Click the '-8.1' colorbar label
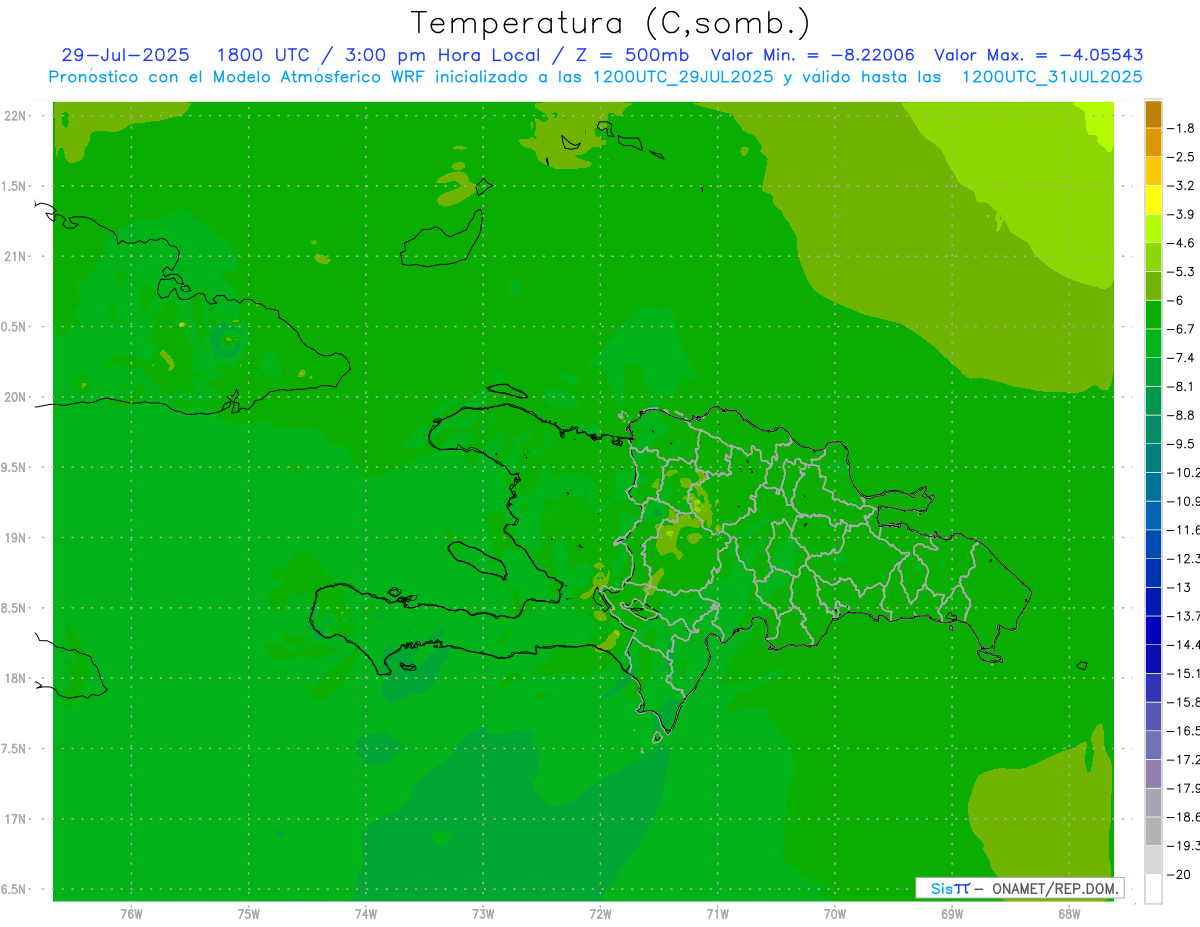 [x=1181, y=386]
